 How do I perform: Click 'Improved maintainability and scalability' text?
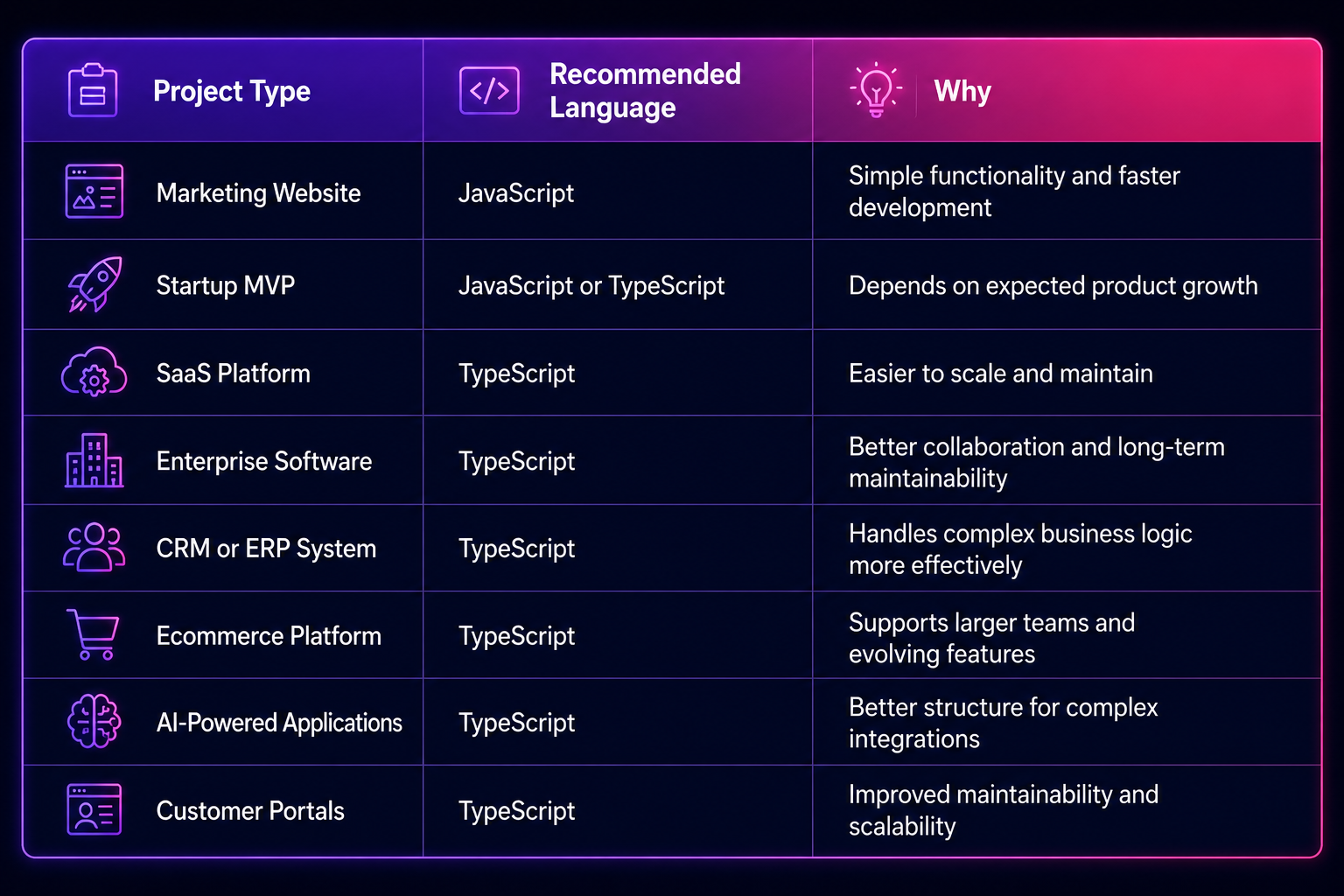pyautogui.click(x=1004, y=810)
